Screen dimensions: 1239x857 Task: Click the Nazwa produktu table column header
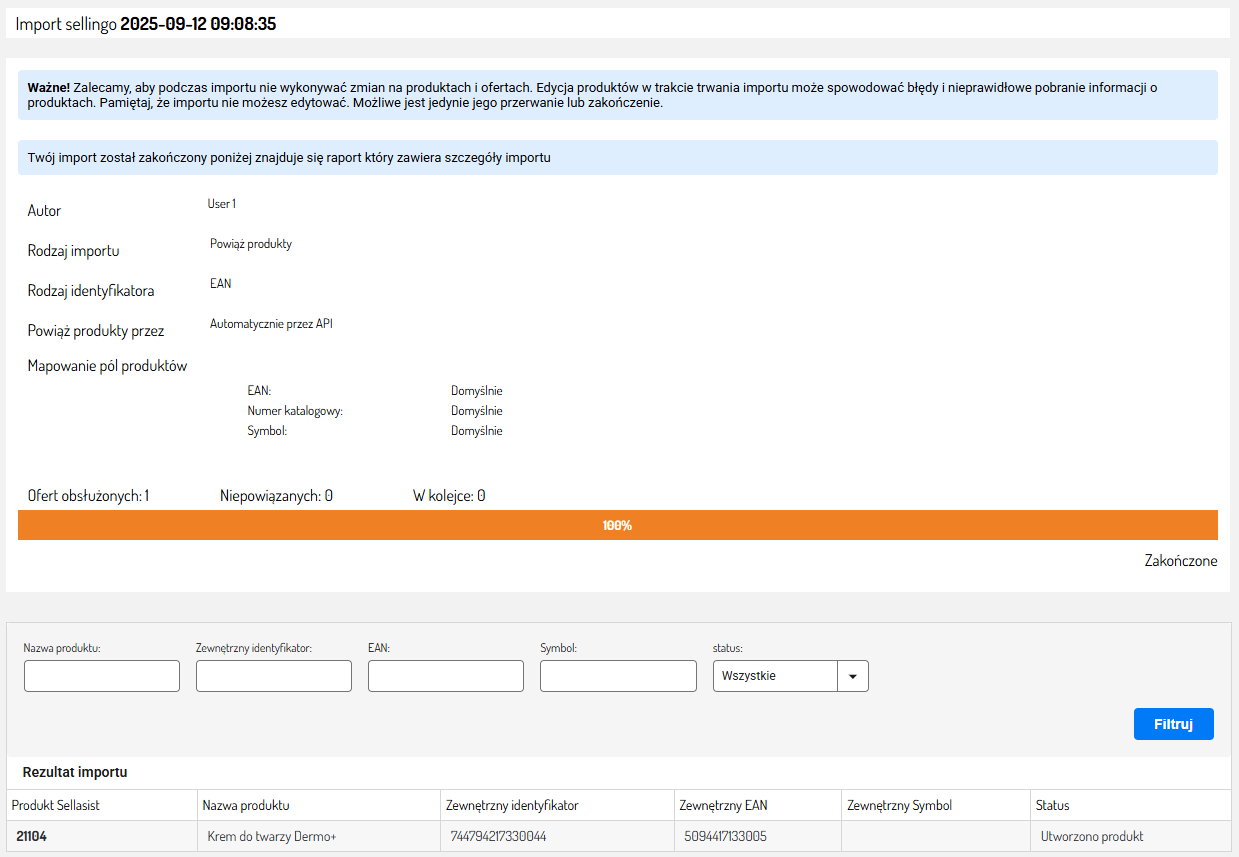[246, 805]
